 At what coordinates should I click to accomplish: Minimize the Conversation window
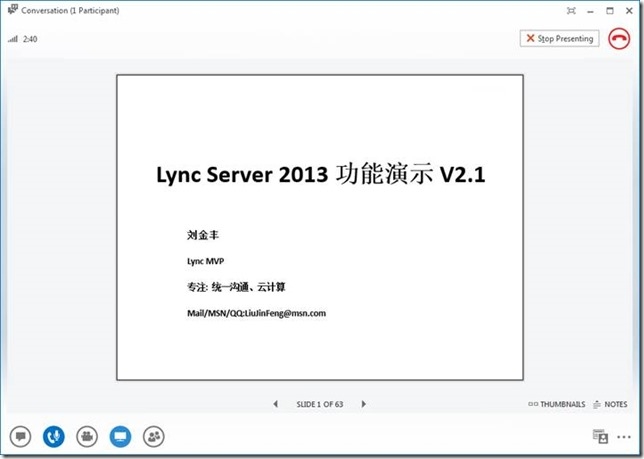pos(590,11)
